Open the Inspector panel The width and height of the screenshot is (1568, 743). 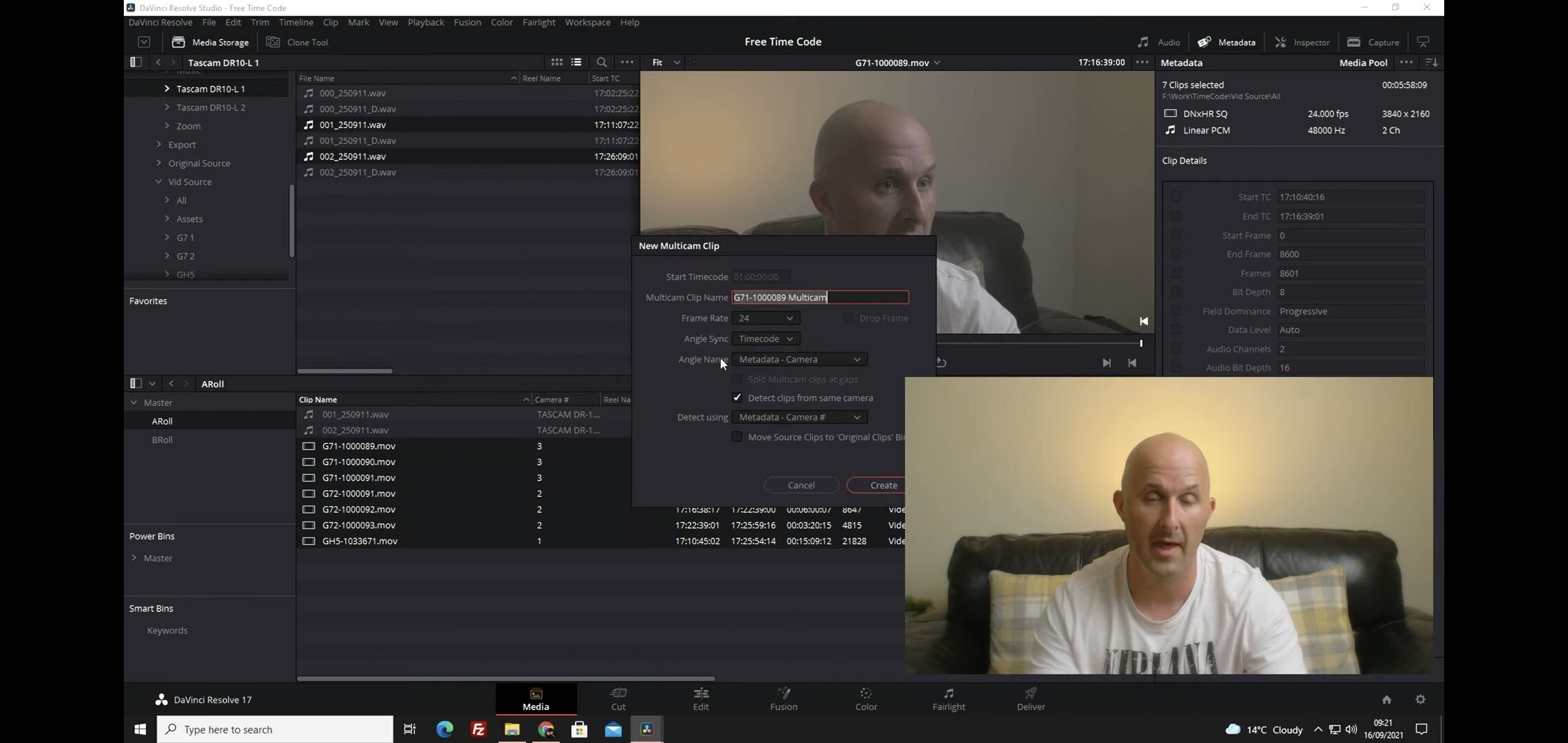1302,42
